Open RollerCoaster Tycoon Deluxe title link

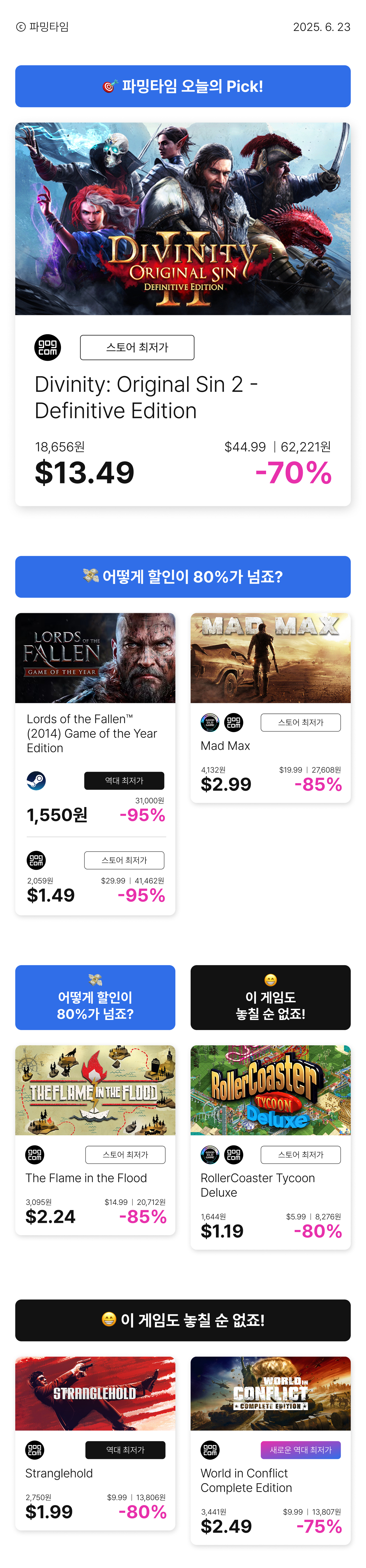coord(258,1185)
